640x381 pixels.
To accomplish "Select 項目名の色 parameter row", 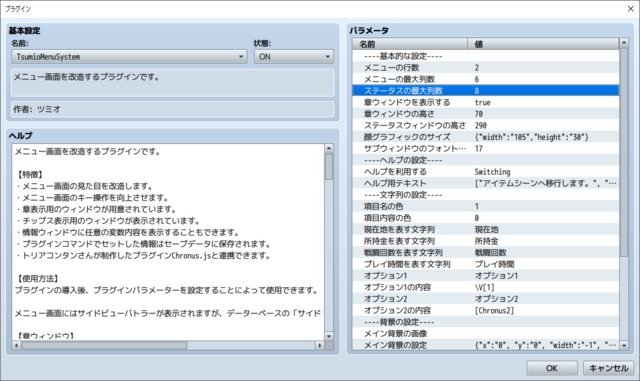I will [x=486, y=206].
